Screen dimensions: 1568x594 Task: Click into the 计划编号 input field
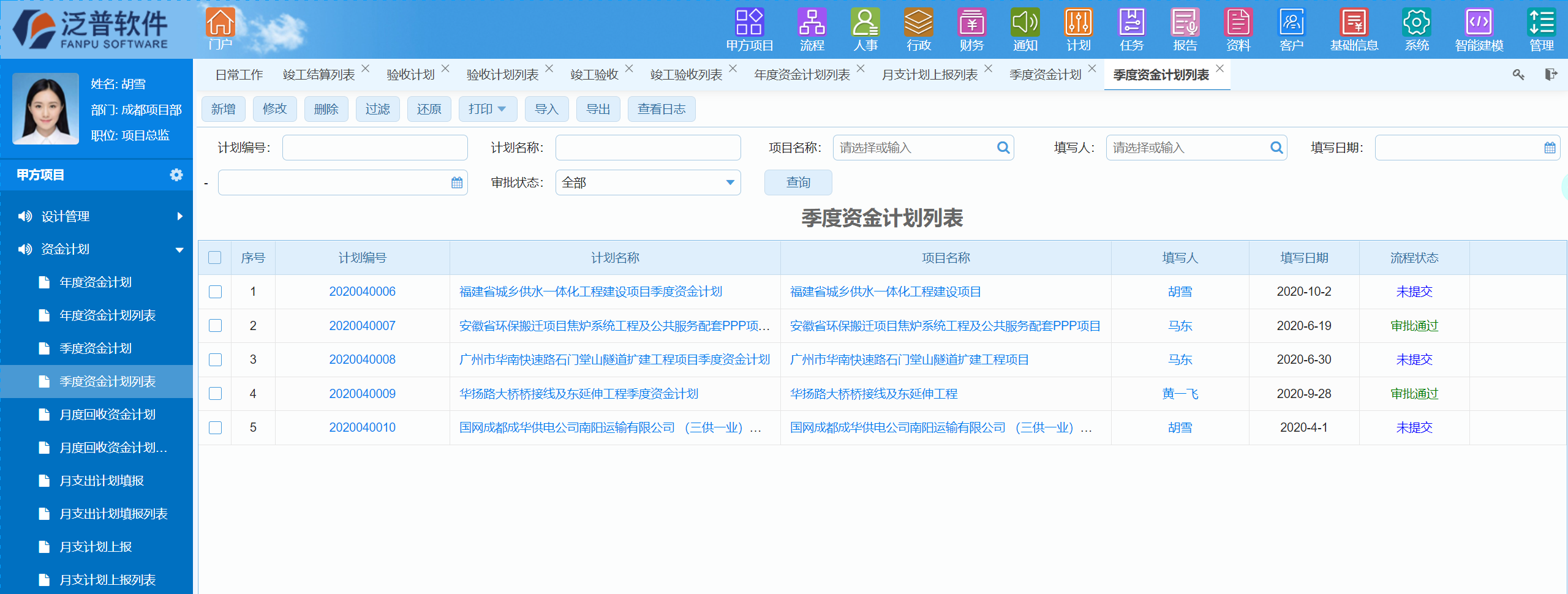pos(374,148)
